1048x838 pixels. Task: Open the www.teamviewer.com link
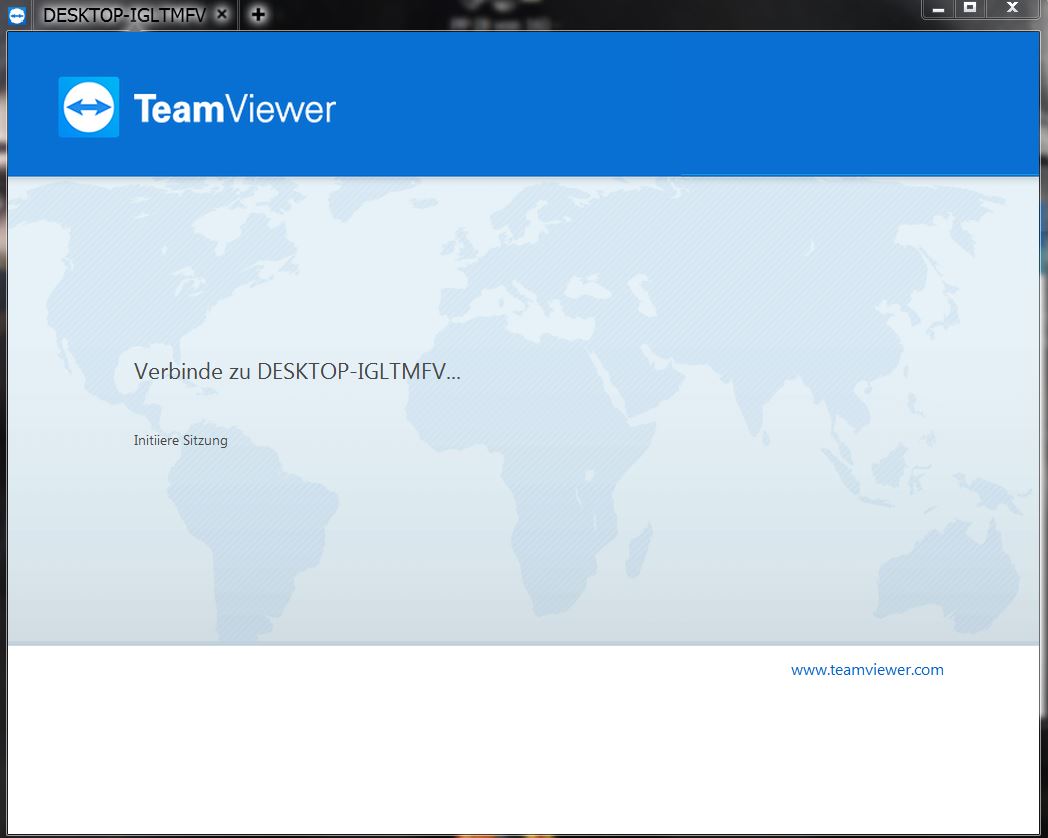[867, 670]
